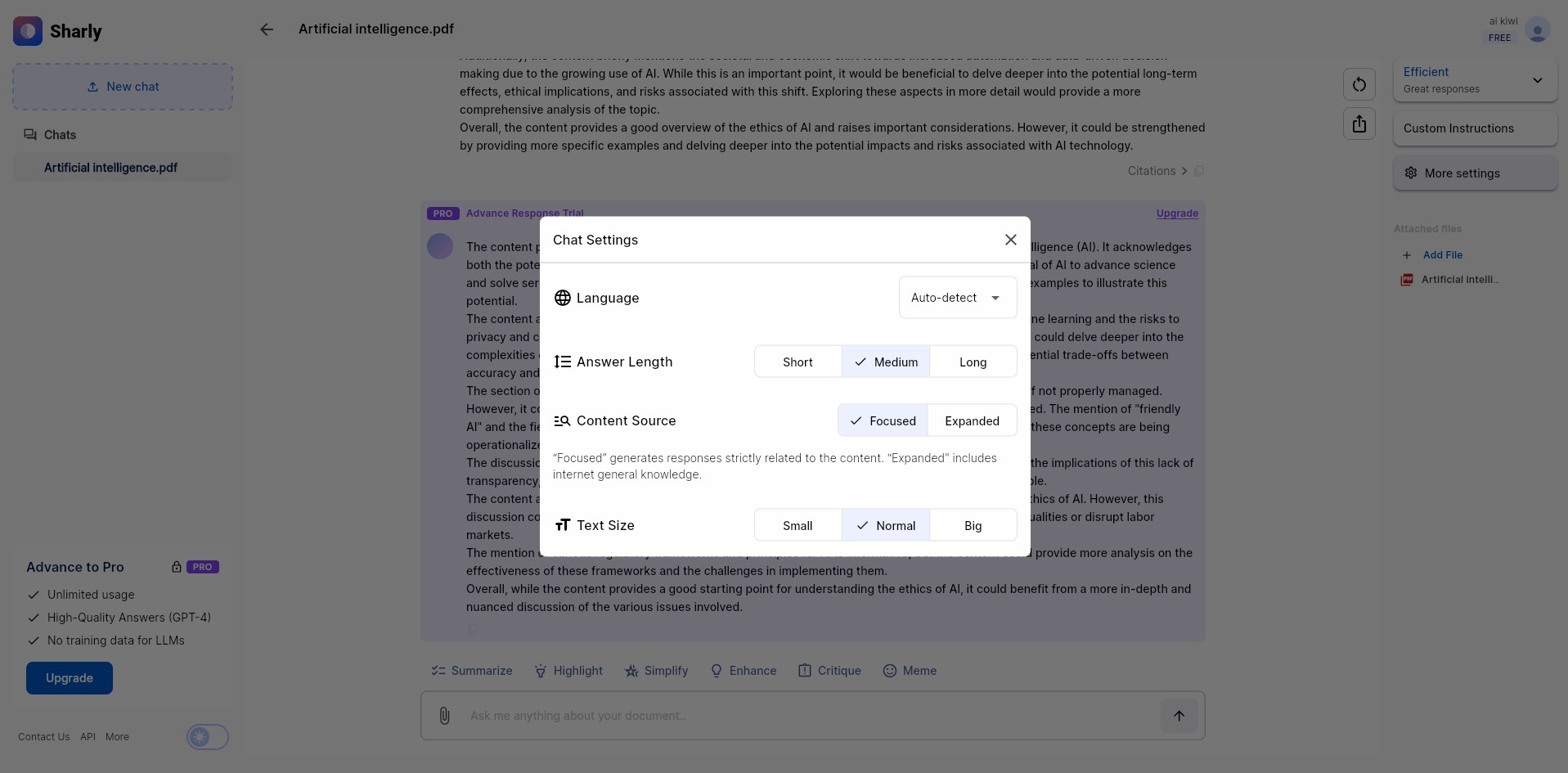Click the API link
The image size is (1568, 773).
[x=88, y=737]
